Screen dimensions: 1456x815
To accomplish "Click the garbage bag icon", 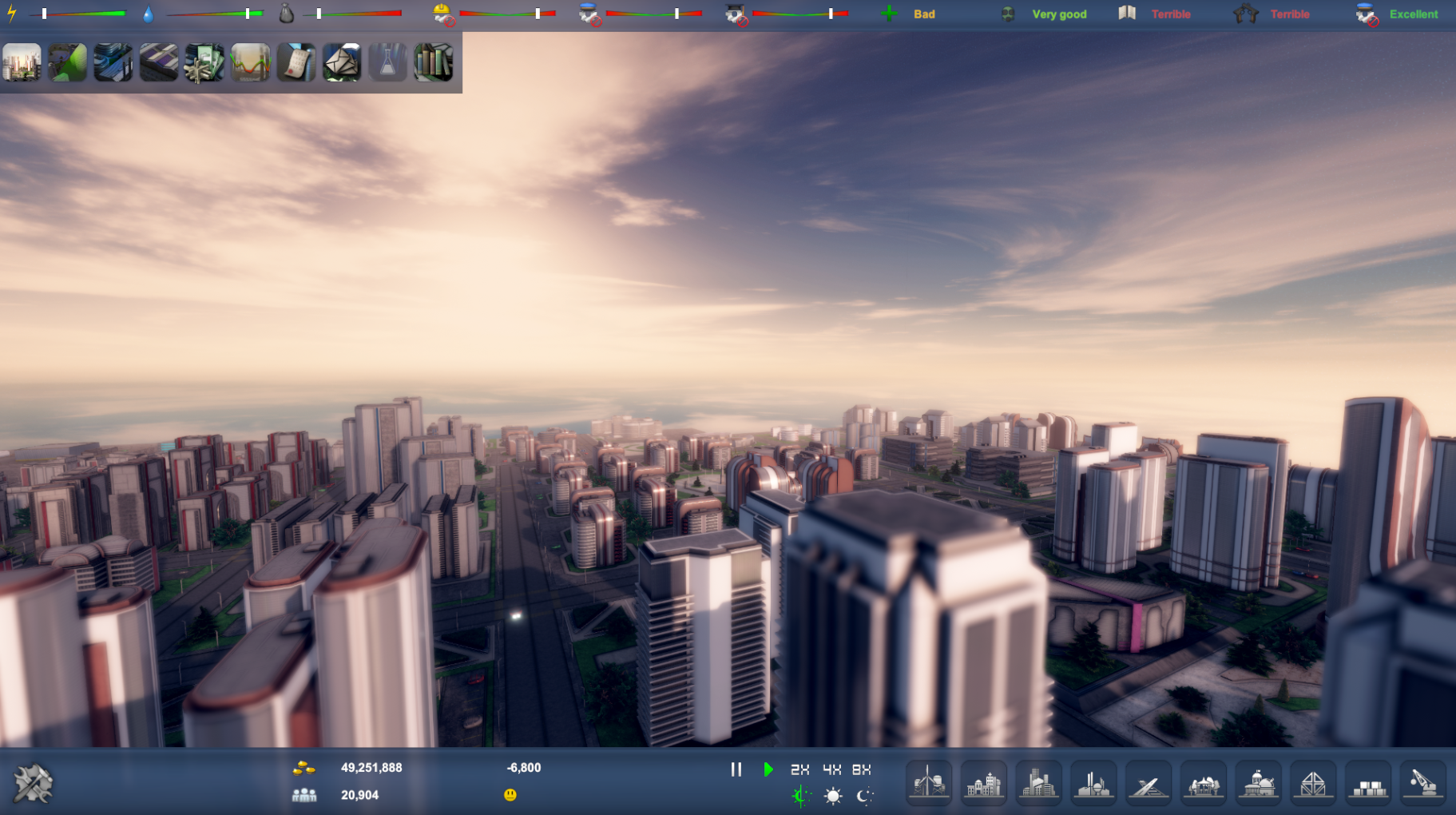I will (286, 14).
